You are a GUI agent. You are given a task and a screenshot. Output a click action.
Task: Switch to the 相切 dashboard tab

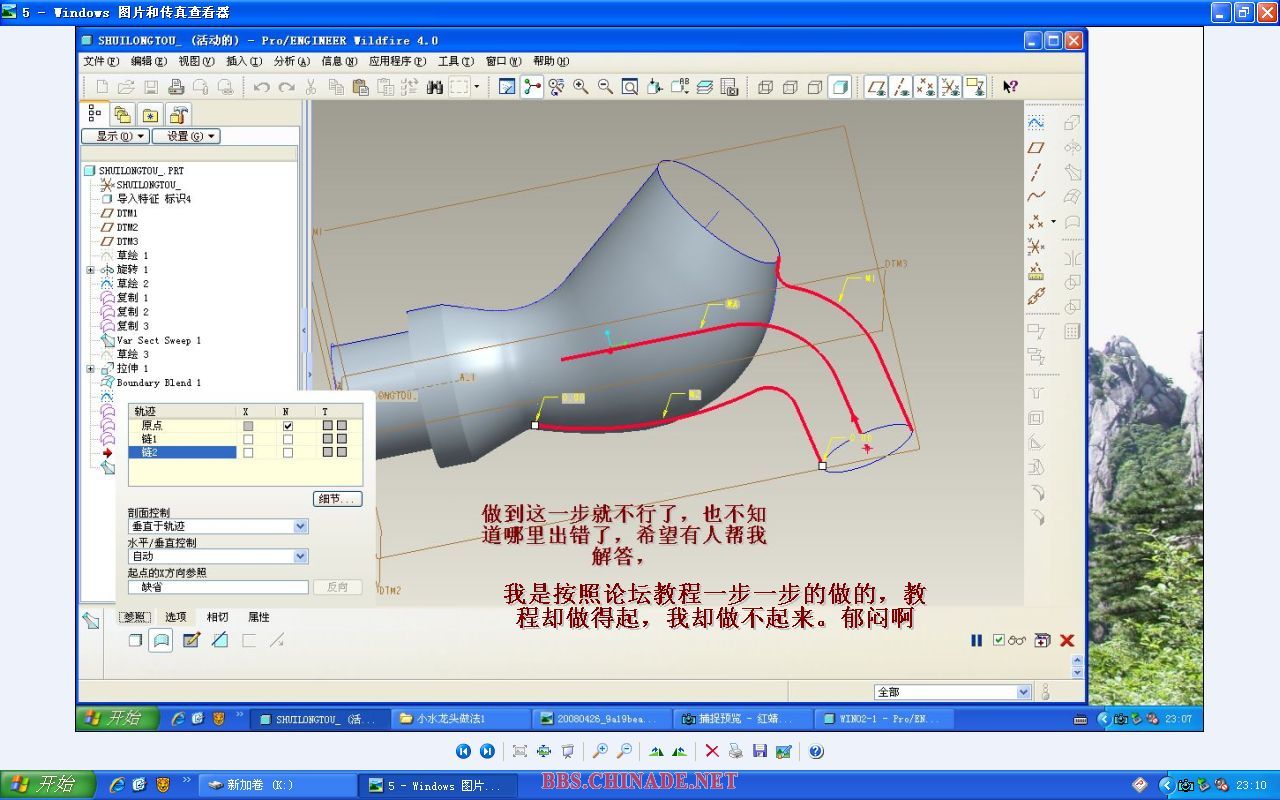tap(217, 617)
